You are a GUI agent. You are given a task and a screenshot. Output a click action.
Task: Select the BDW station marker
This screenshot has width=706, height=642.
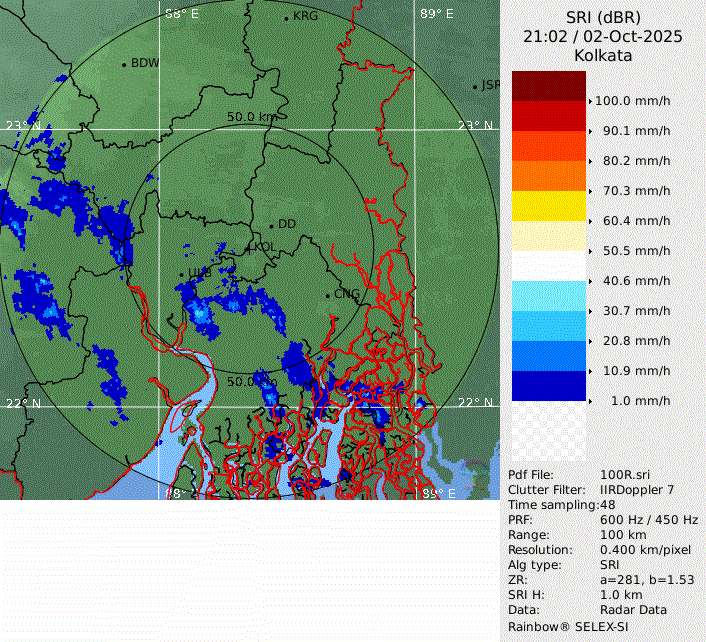[x=124, y=64]
